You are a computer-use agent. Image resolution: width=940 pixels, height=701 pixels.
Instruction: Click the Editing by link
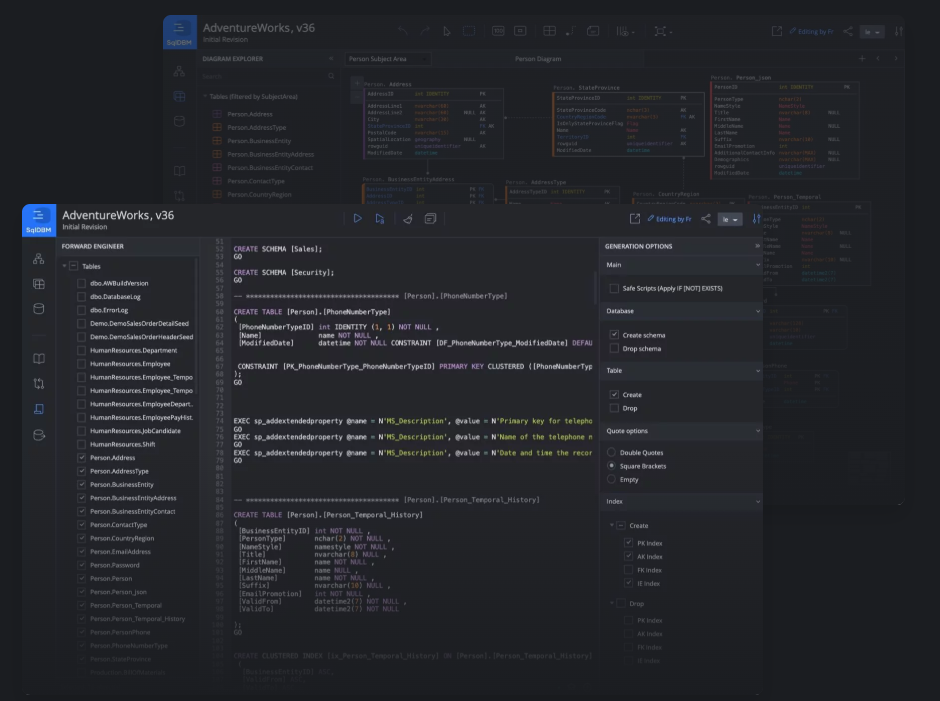[671, 219]
